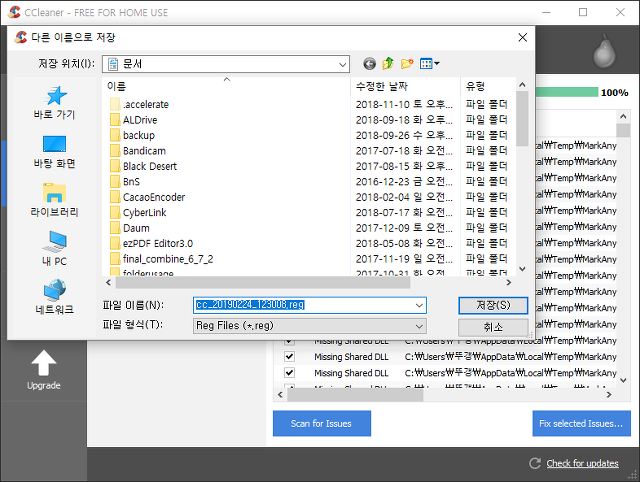This screenshot has height=482, width=640.
Task: Select 네트워크 network location
Action: coord(55,297)
